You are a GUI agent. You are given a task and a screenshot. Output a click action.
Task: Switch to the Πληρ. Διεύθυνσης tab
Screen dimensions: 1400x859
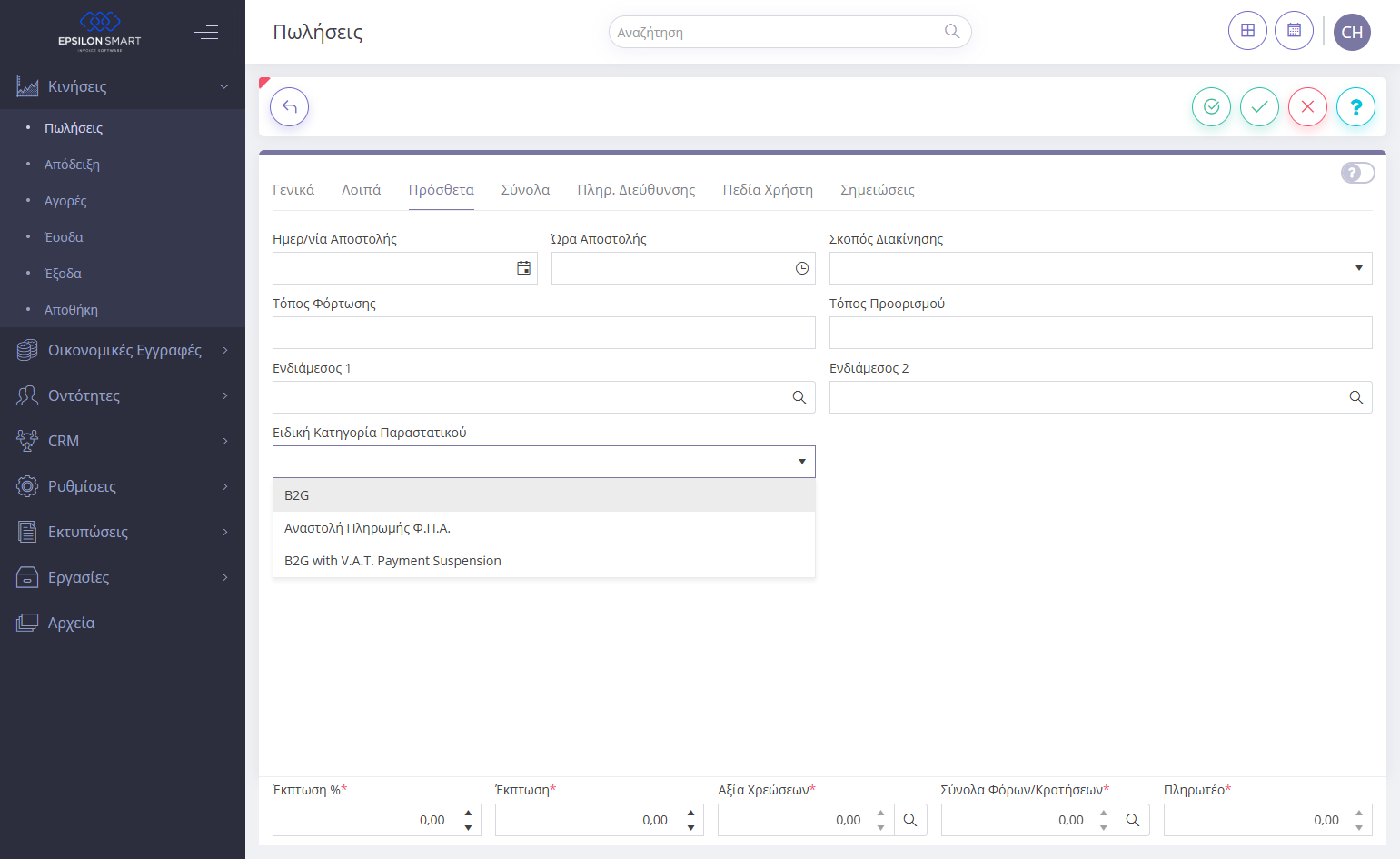point(636,190)
